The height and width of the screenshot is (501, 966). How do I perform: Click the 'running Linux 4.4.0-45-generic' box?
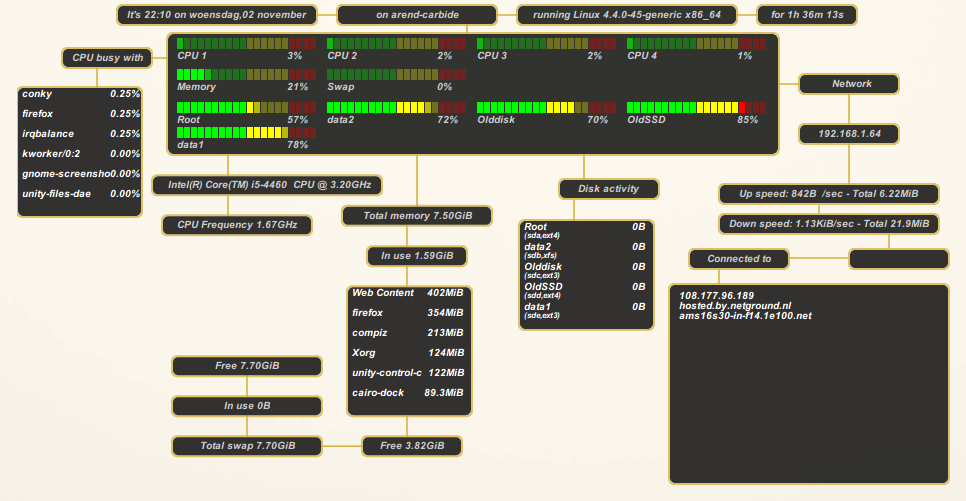coord(627,15)
